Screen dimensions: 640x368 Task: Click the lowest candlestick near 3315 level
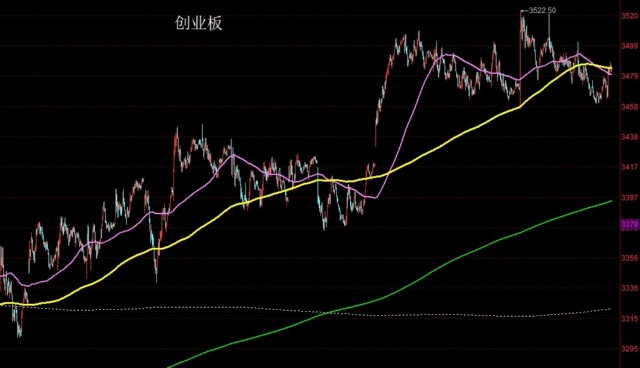(19, 326)
